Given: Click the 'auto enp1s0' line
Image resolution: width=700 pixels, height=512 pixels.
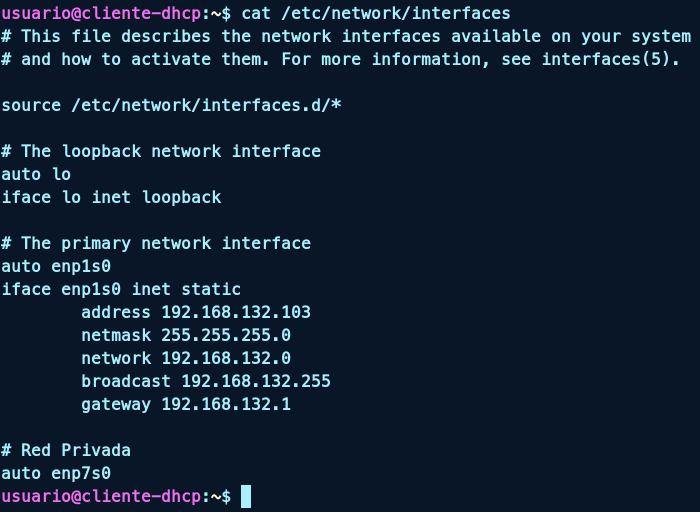Looking at the screenshot, I should click(56, 266).
